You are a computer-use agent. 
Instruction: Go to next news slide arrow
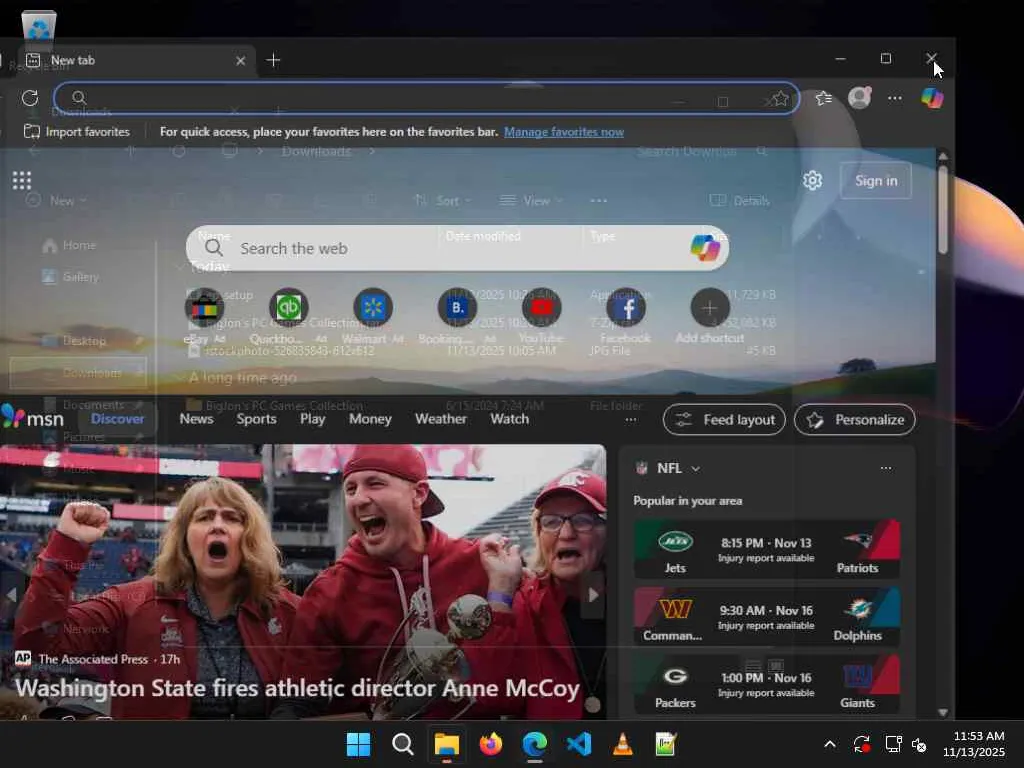coord(593,595)
